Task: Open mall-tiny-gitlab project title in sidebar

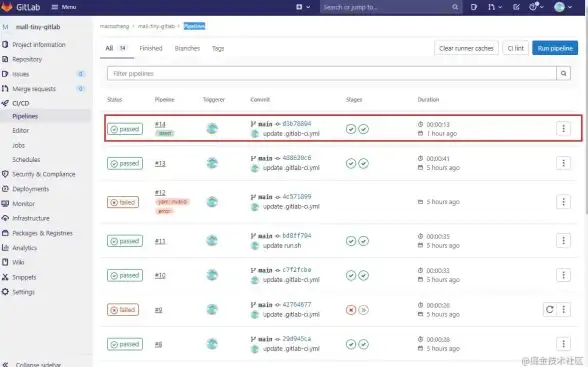Action: pos(38,27)
